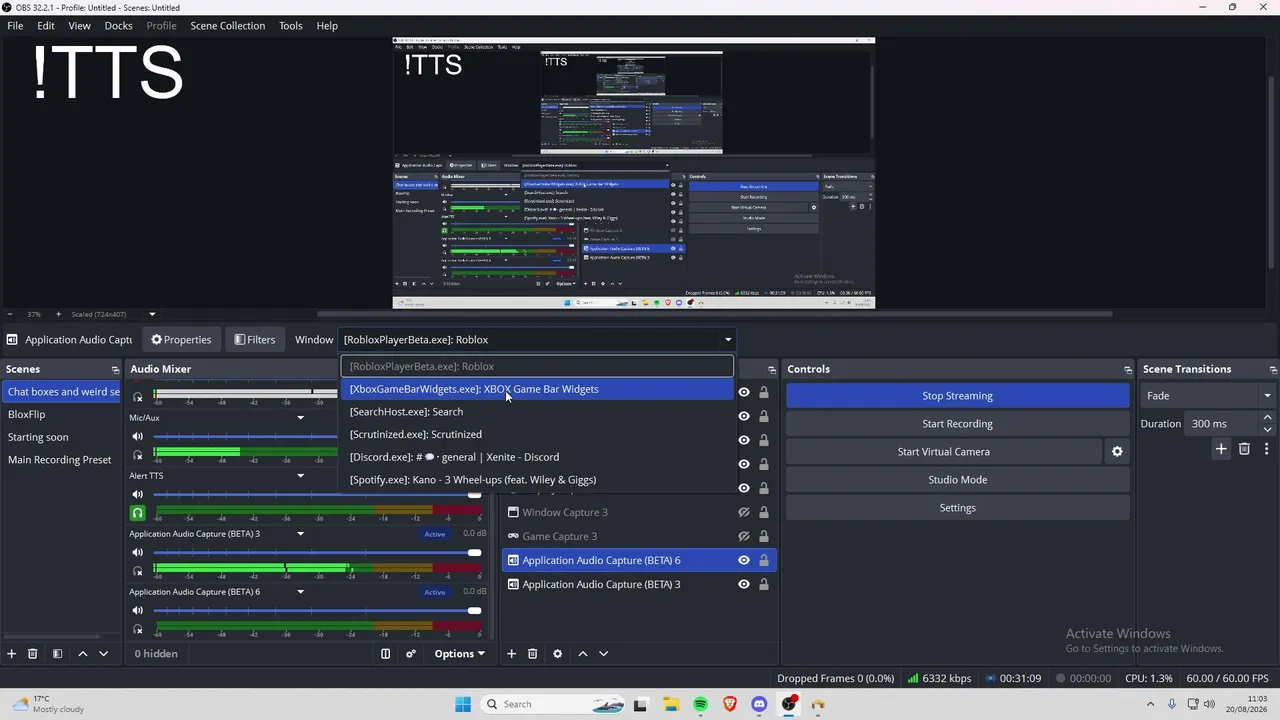Viewport: 1280px width, 720px height.
Task: Add a new source with the plus icon
Action: click(511, 654)
